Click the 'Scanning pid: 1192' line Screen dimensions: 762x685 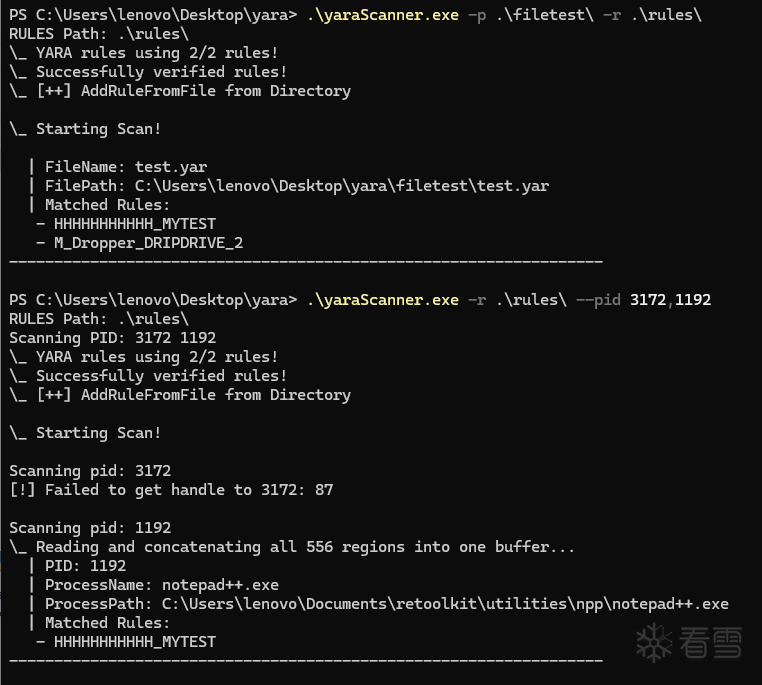90,528
